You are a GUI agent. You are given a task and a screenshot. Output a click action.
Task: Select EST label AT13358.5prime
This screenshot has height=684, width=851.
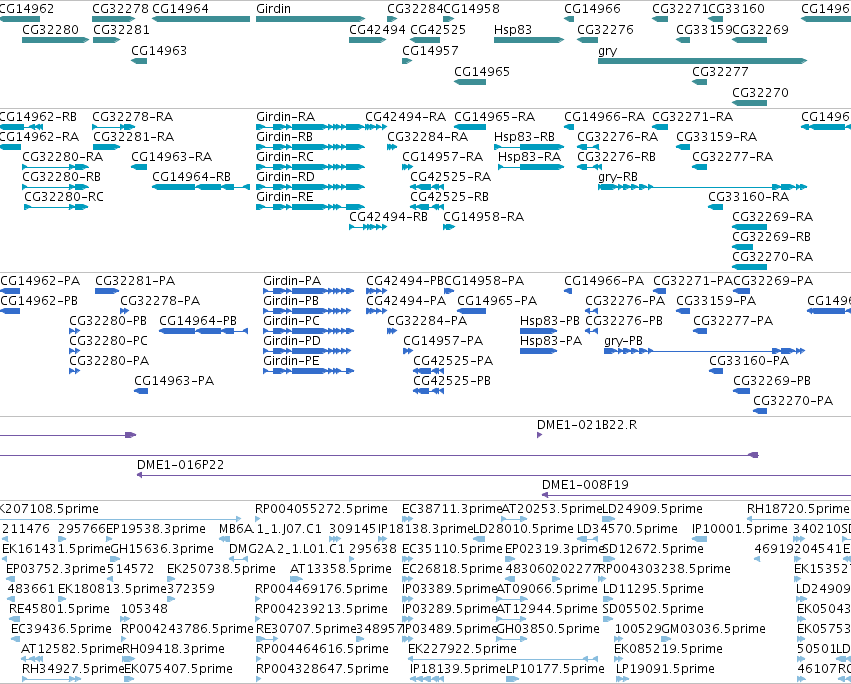[x=341, y=569]
